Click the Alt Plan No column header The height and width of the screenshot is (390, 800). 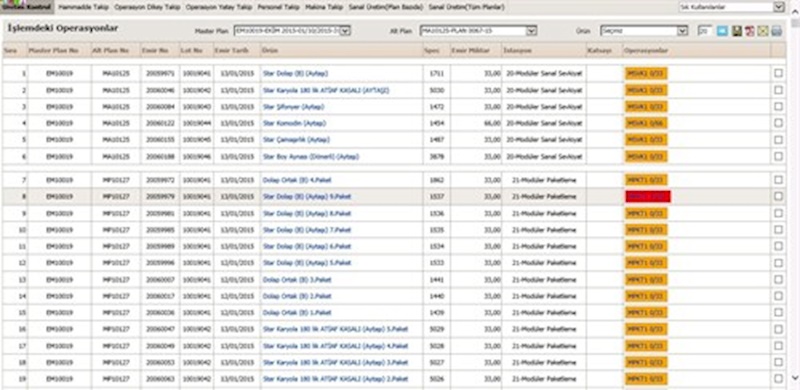pos(110,51)
